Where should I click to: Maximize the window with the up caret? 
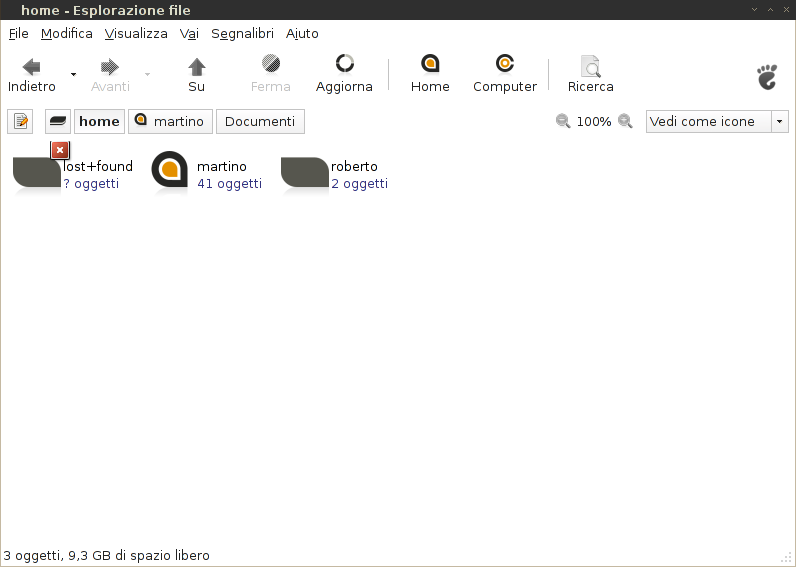click(x=770, y=10)
